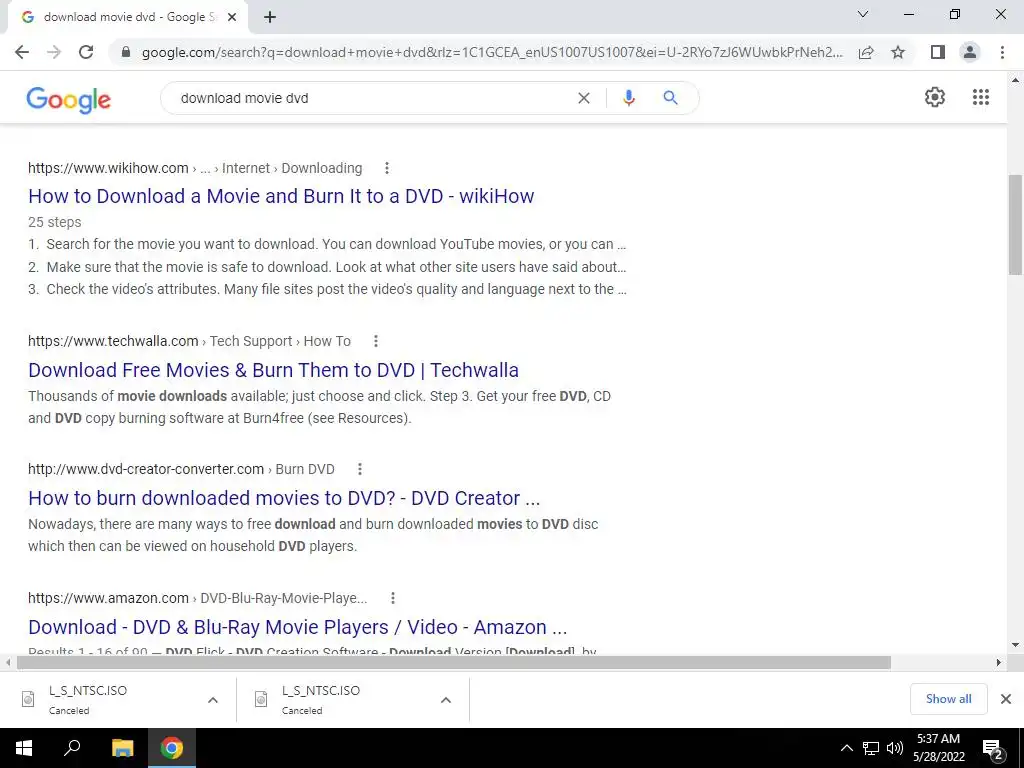Open How to Download a Movie wikiHow link
1024x768 pixels.
(281, 196)
